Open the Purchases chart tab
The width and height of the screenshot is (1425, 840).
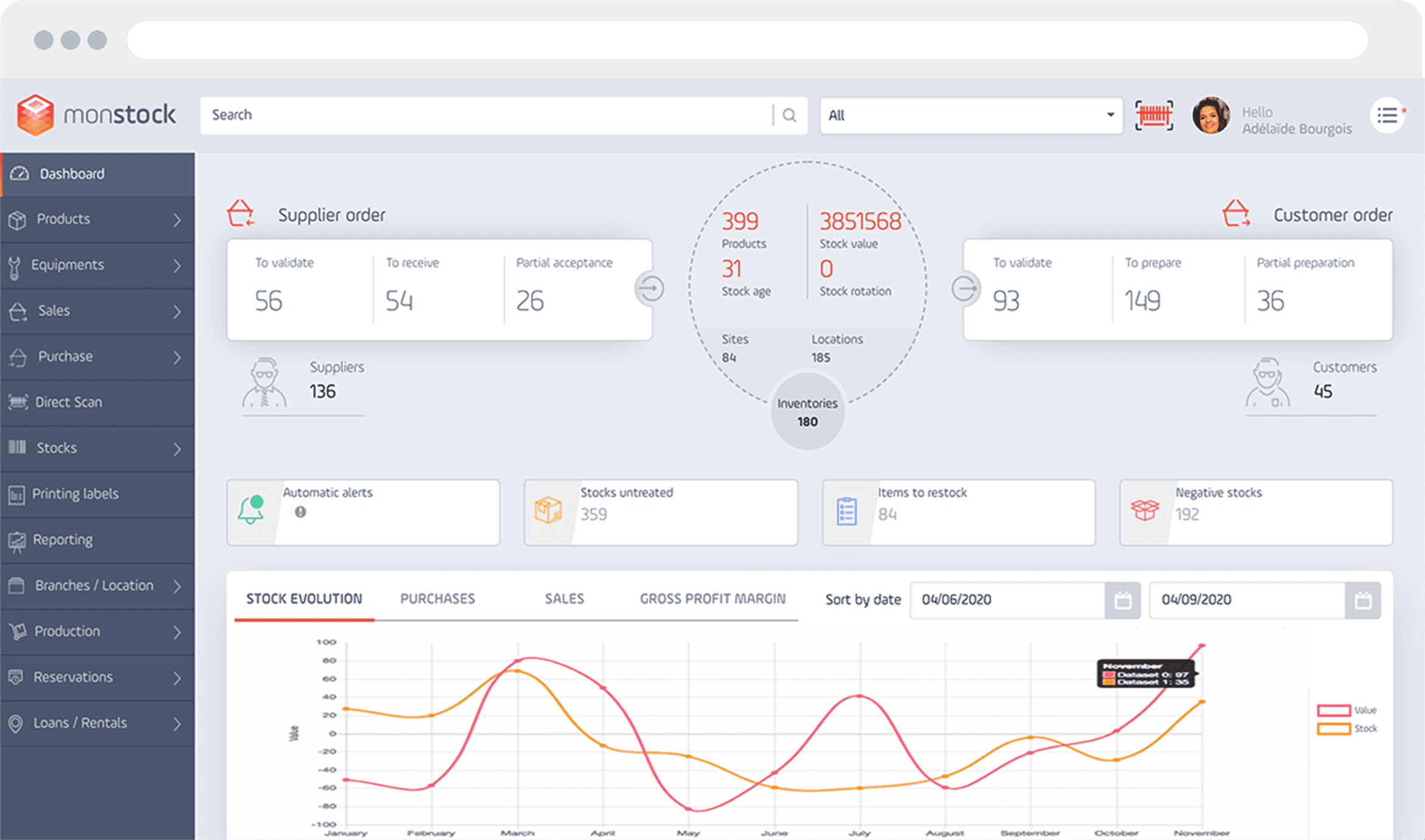(437, 599)
